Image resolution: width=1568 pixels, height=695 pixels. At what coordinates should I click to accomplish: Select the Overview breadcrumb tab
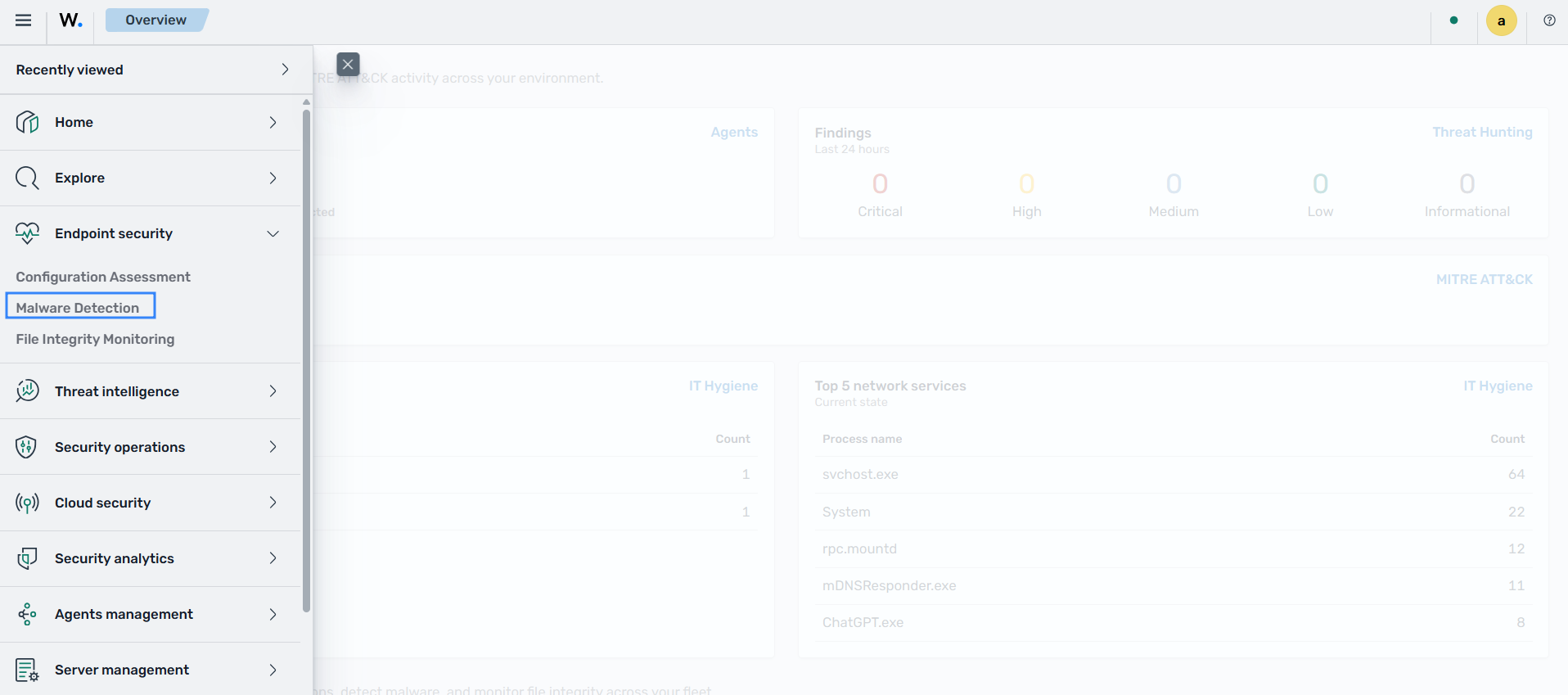(x=155, y=20)
